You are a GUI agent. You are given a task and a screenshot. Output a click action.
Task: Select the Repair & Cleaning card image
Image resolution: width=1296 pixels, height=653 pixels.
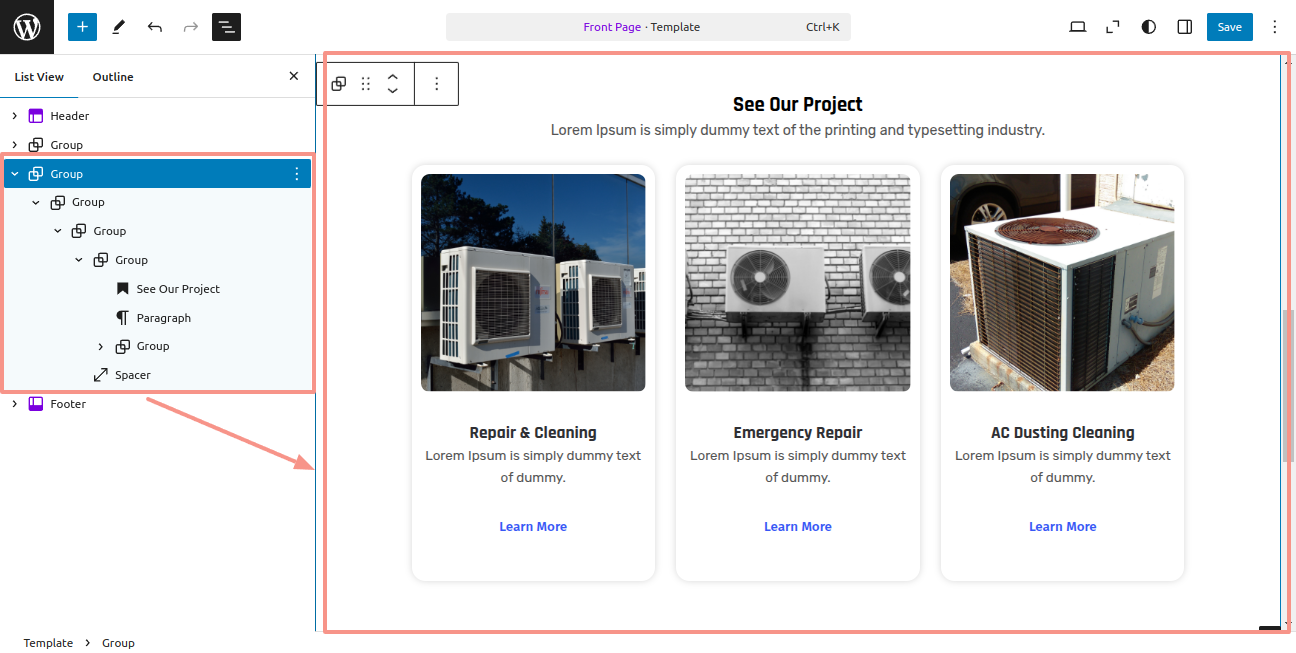pyautogui.click(x=533, y=283)
